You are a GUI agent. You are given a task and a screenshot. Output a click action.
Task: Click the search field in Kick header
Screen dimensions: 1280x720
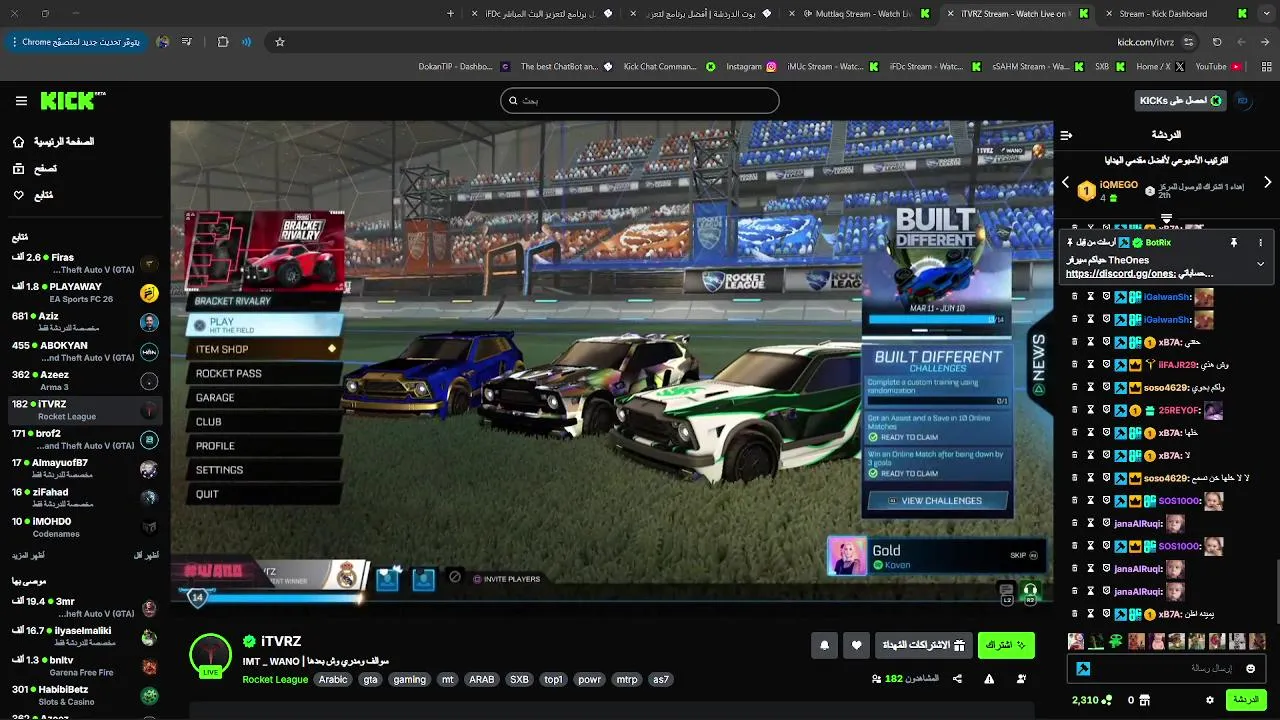pos(640,100)
